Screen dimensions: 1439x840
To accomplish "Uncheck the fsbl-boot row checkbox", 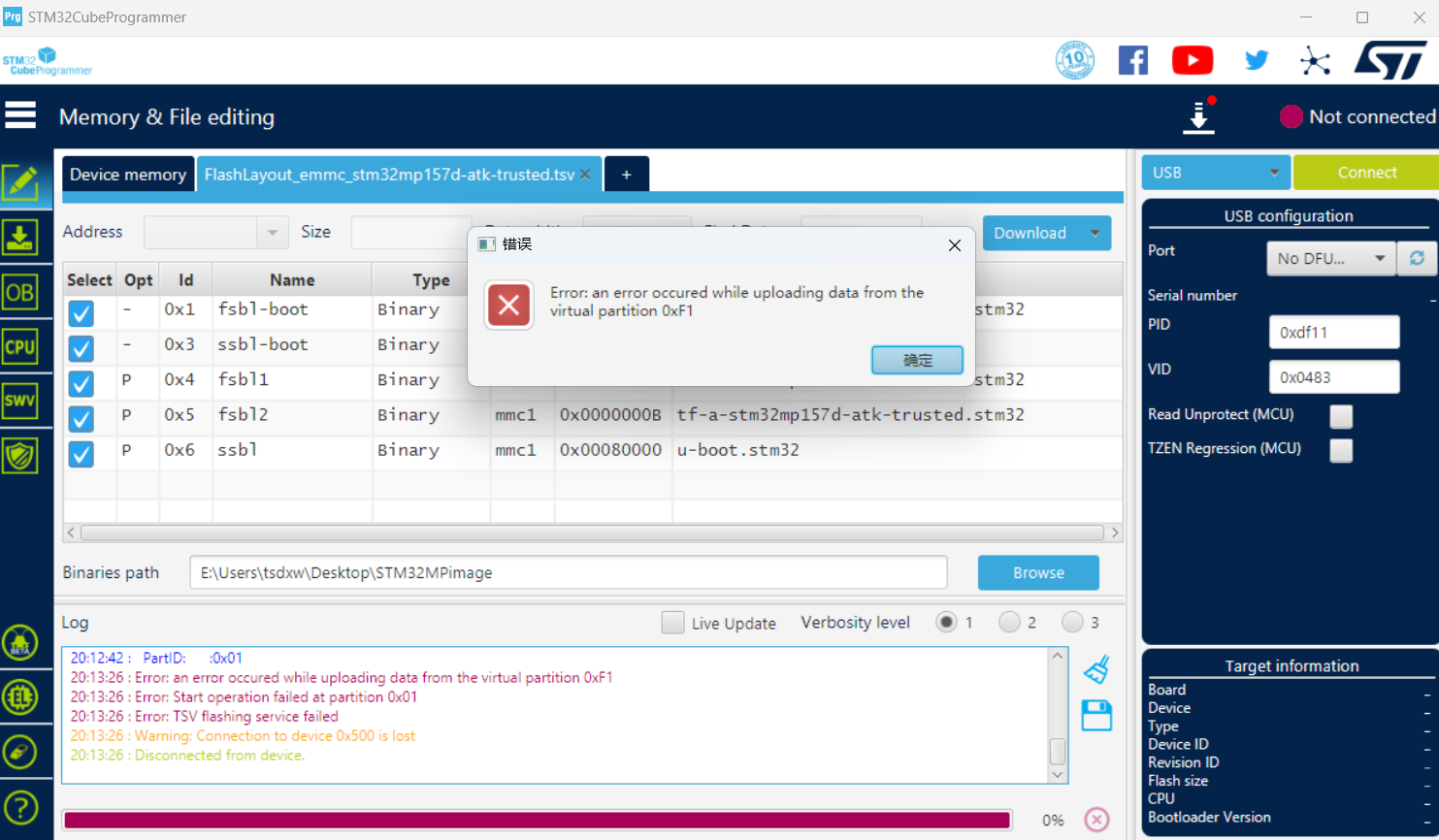I will [82, 313].
